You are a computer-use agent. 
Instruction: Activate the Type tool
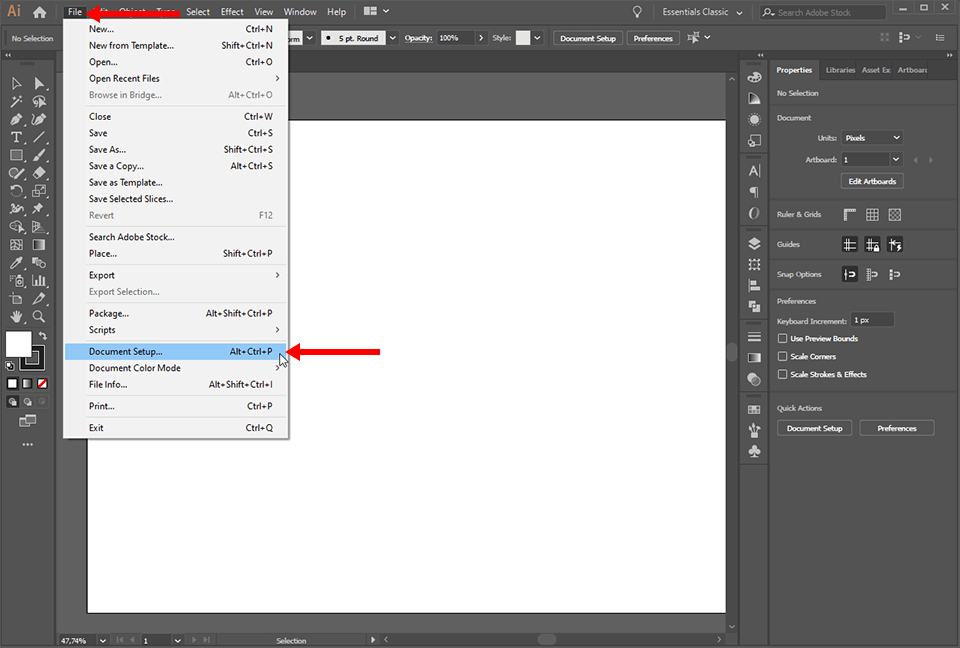(x=16, y=136)
